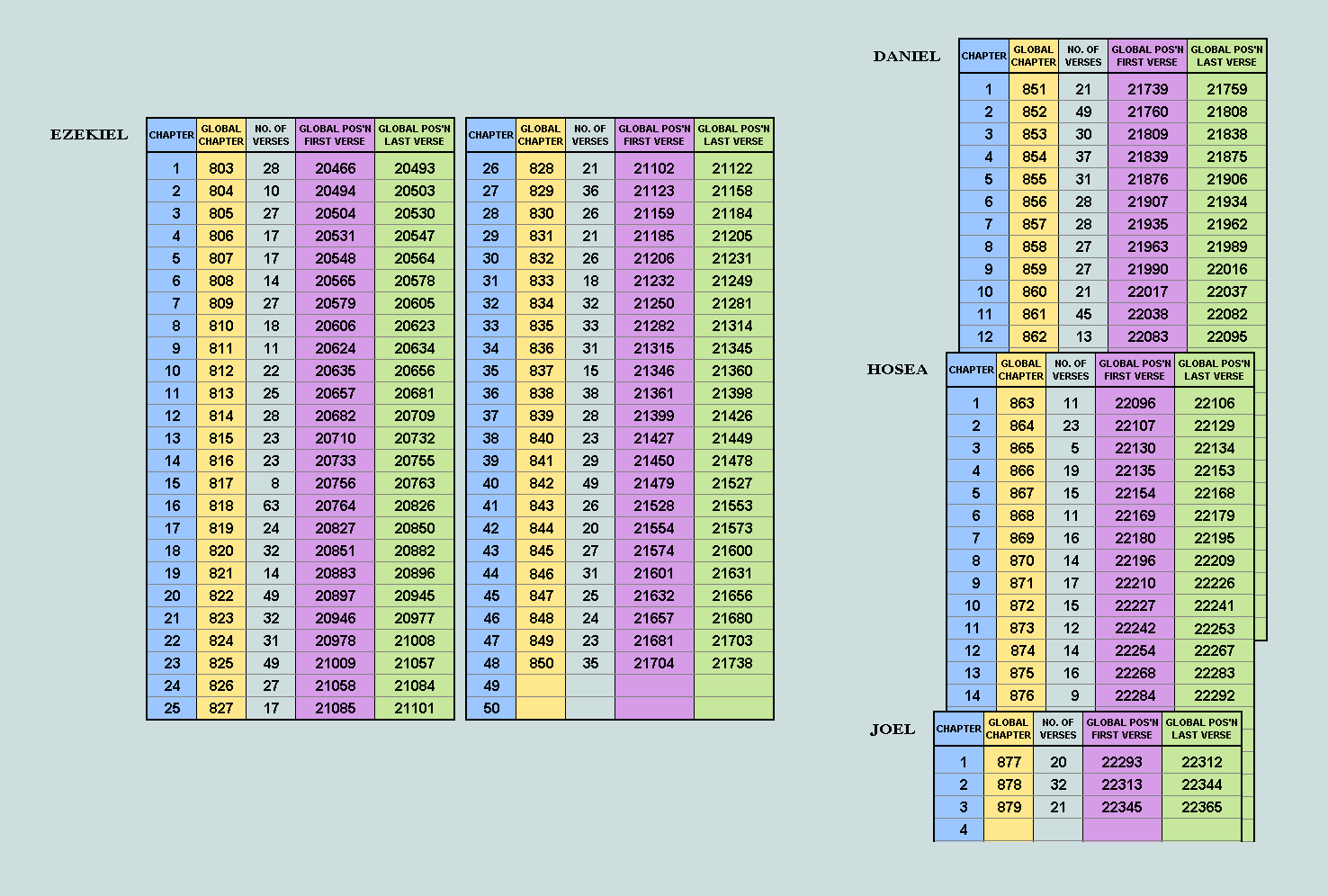Viewport: 1328px width, 896px height.
Task: Select last verse position 21738
Action: (x=732, y=663)
